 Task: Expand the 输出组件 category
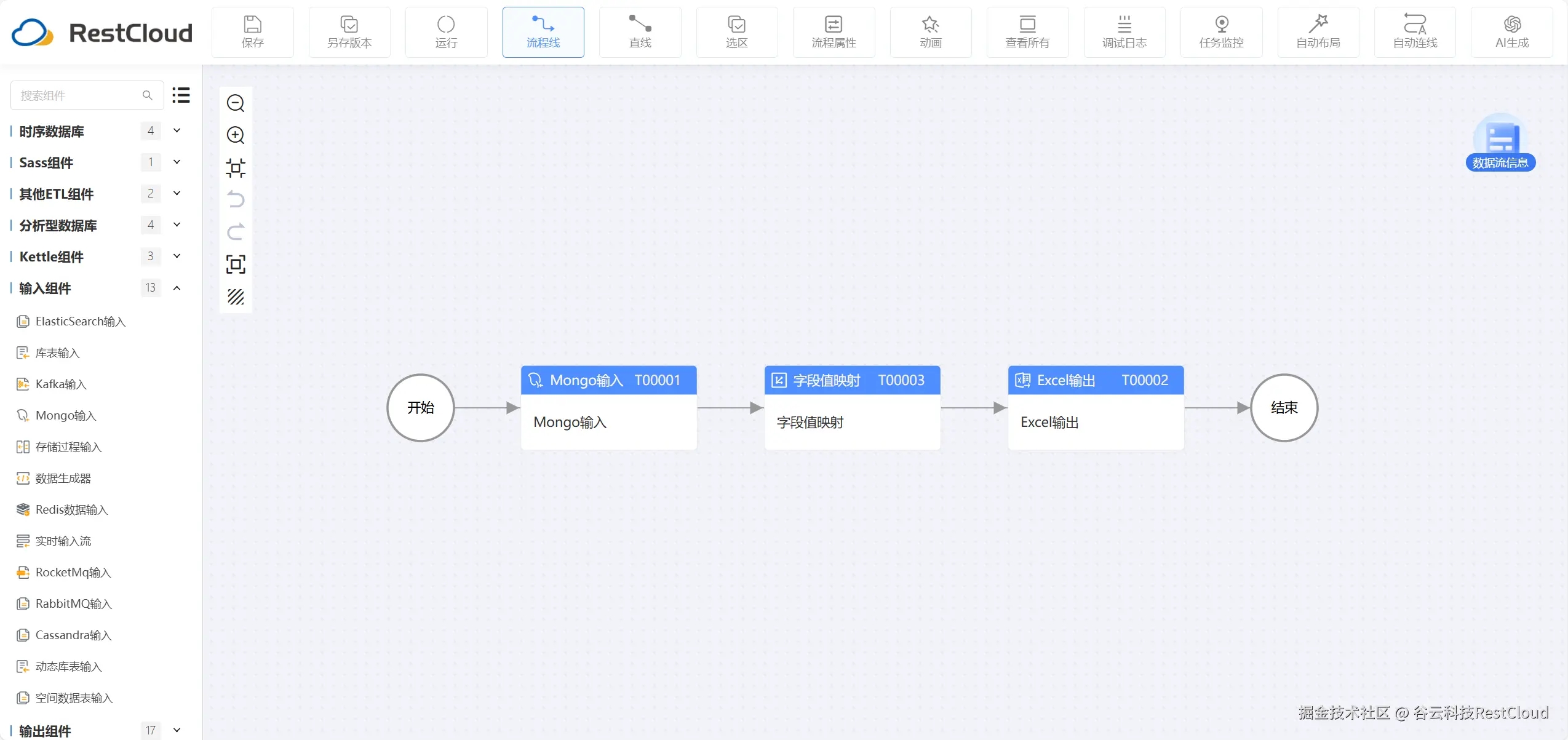coord(177,730)
